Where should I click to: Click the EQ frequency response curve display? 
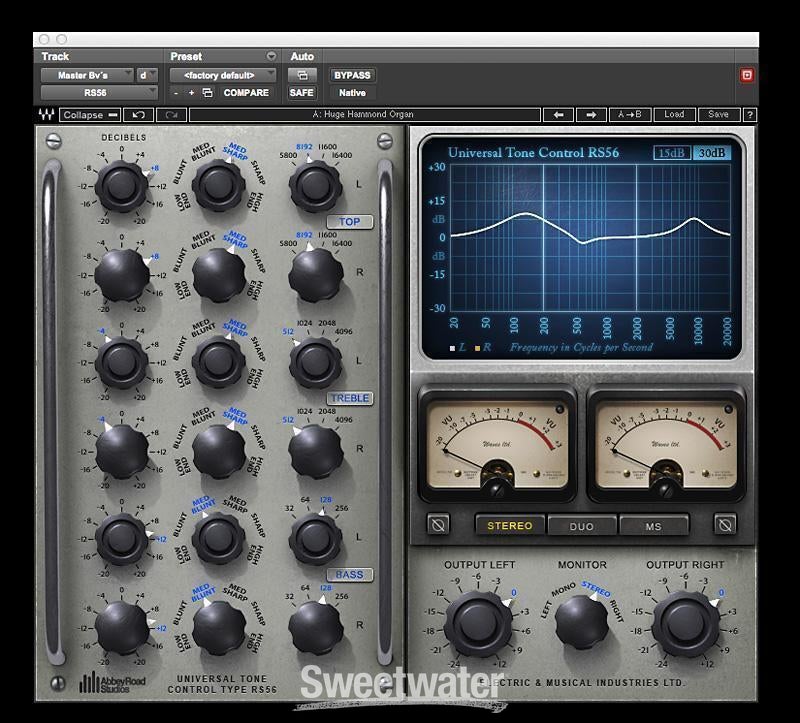pyautogui.click(x=590, y=237)
